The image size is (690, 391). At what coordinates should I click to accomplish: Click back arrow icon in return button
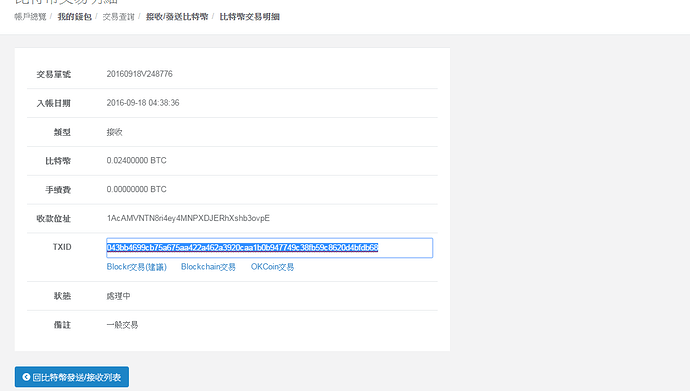tap(26, 377)
